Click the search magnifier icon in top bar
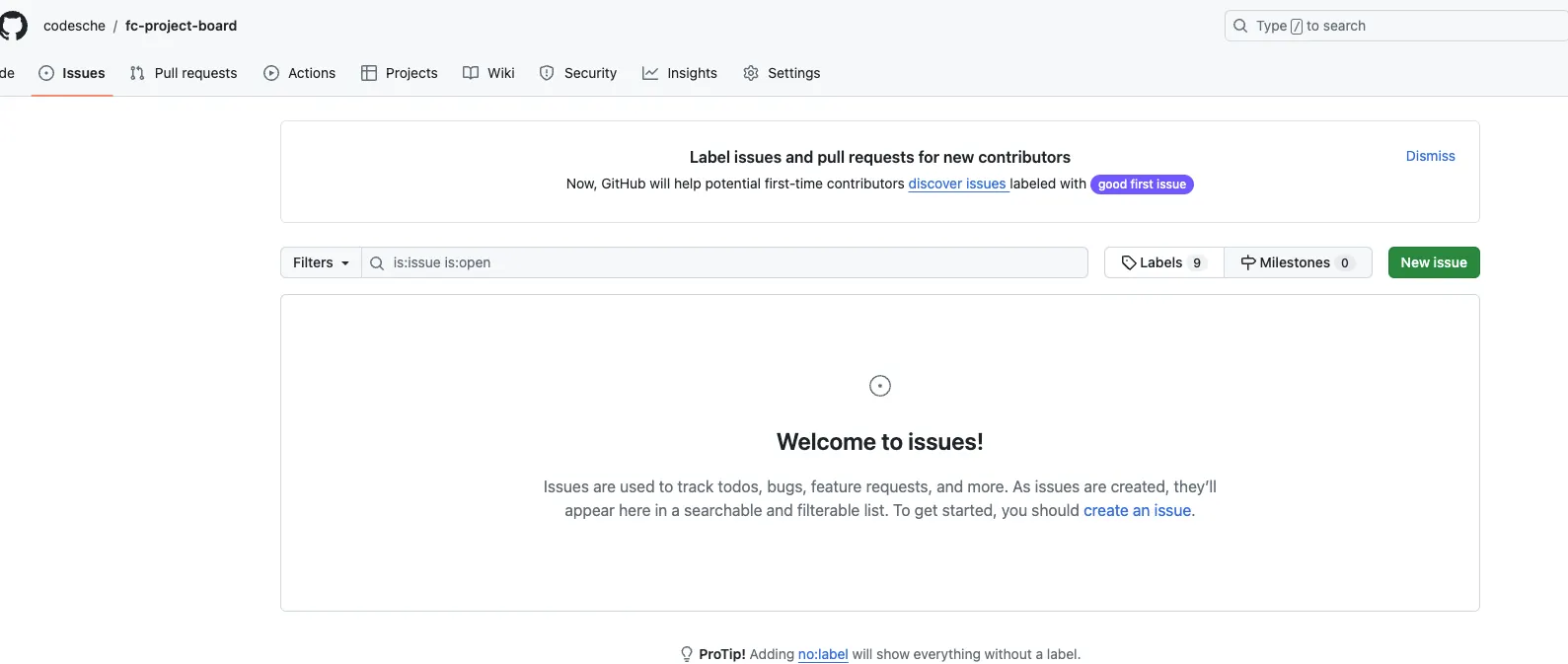This screenshot has height=664, width=1568. point(1240,26)
